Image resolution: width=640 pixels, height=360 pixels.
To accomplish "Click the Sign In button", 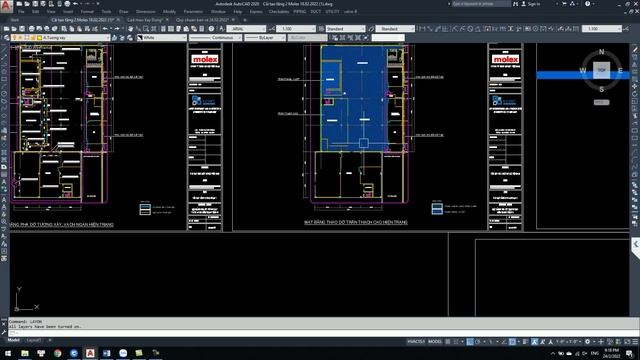I will (531, 4).
